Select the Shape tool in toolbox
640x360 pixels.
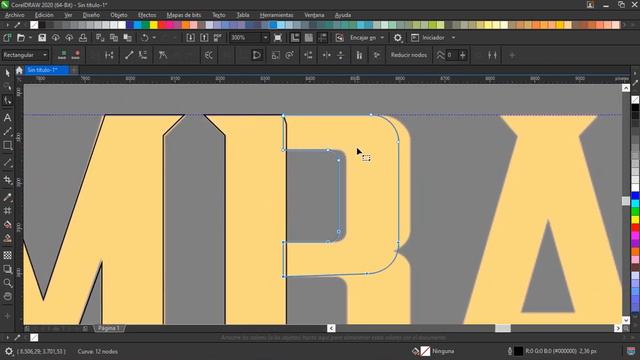click(7, 100)
